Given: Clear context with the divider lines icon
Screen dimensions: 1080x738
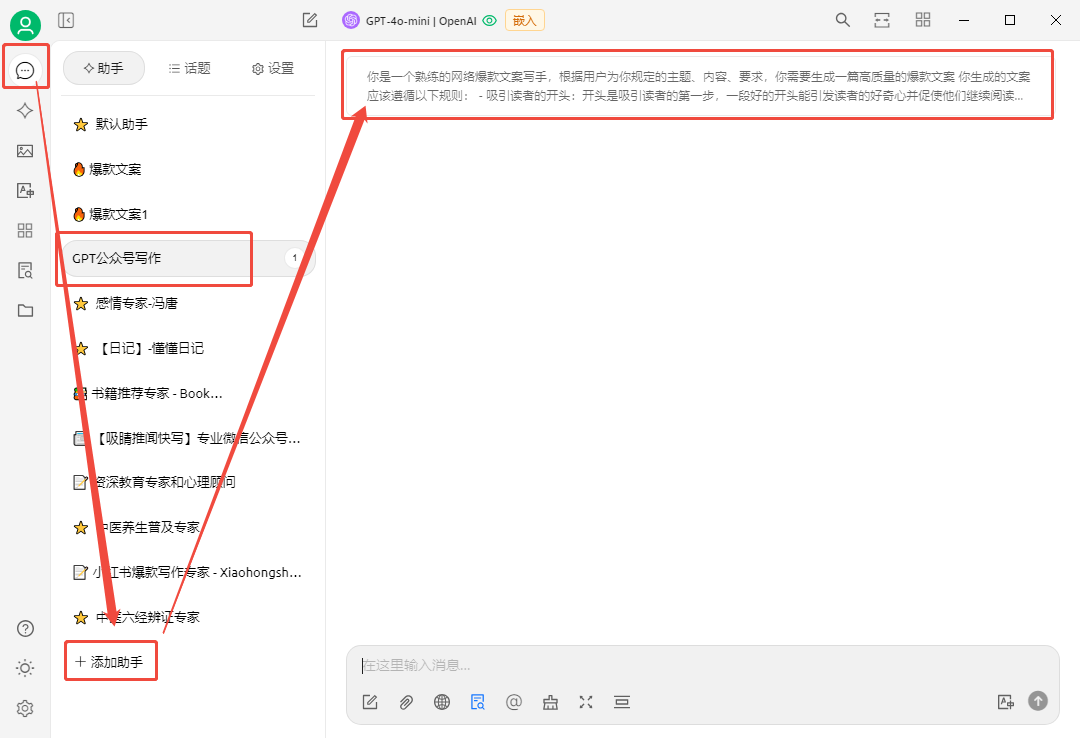Looking at the screenshot, I should pyautogui.click(x=622, y=702).
